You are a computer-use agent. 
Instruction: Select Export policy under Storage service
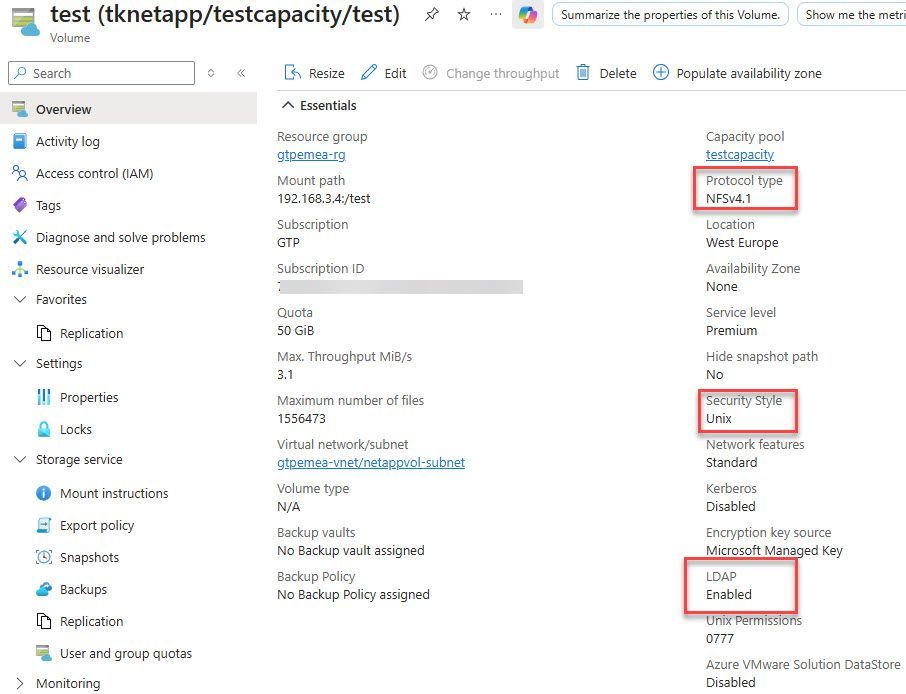[x=97, y=525]
